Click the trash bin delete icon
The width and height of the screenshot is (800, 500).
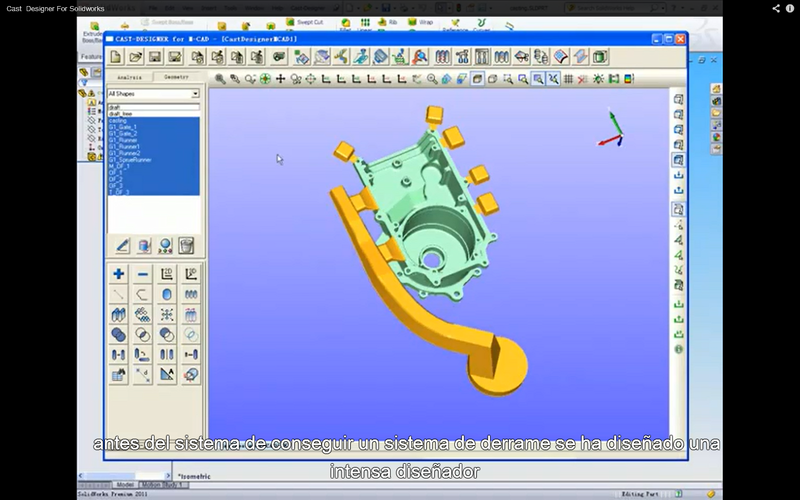tap(186, 246)
